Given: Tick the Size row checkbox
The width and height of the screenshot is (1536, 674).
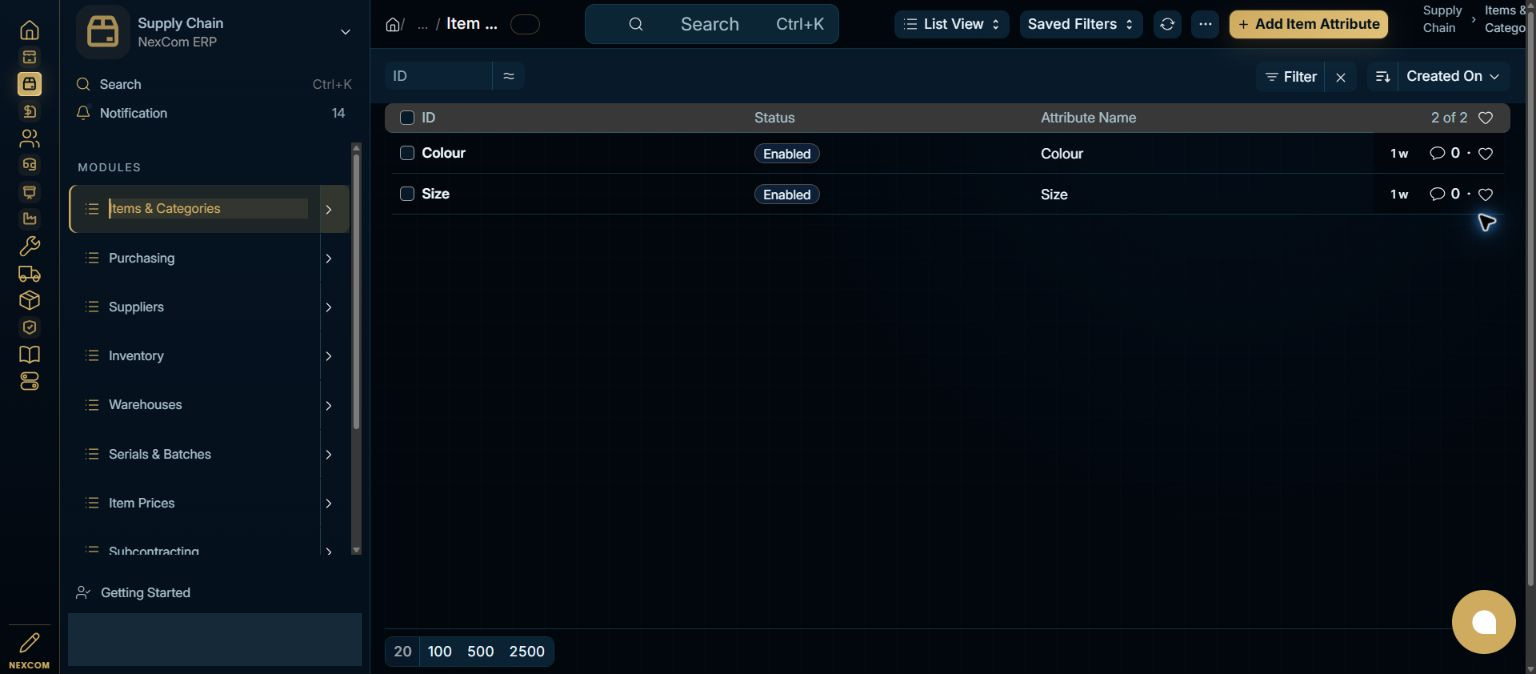Looking at the screenshot, I should pyautogui.click(x=407, y=194).
